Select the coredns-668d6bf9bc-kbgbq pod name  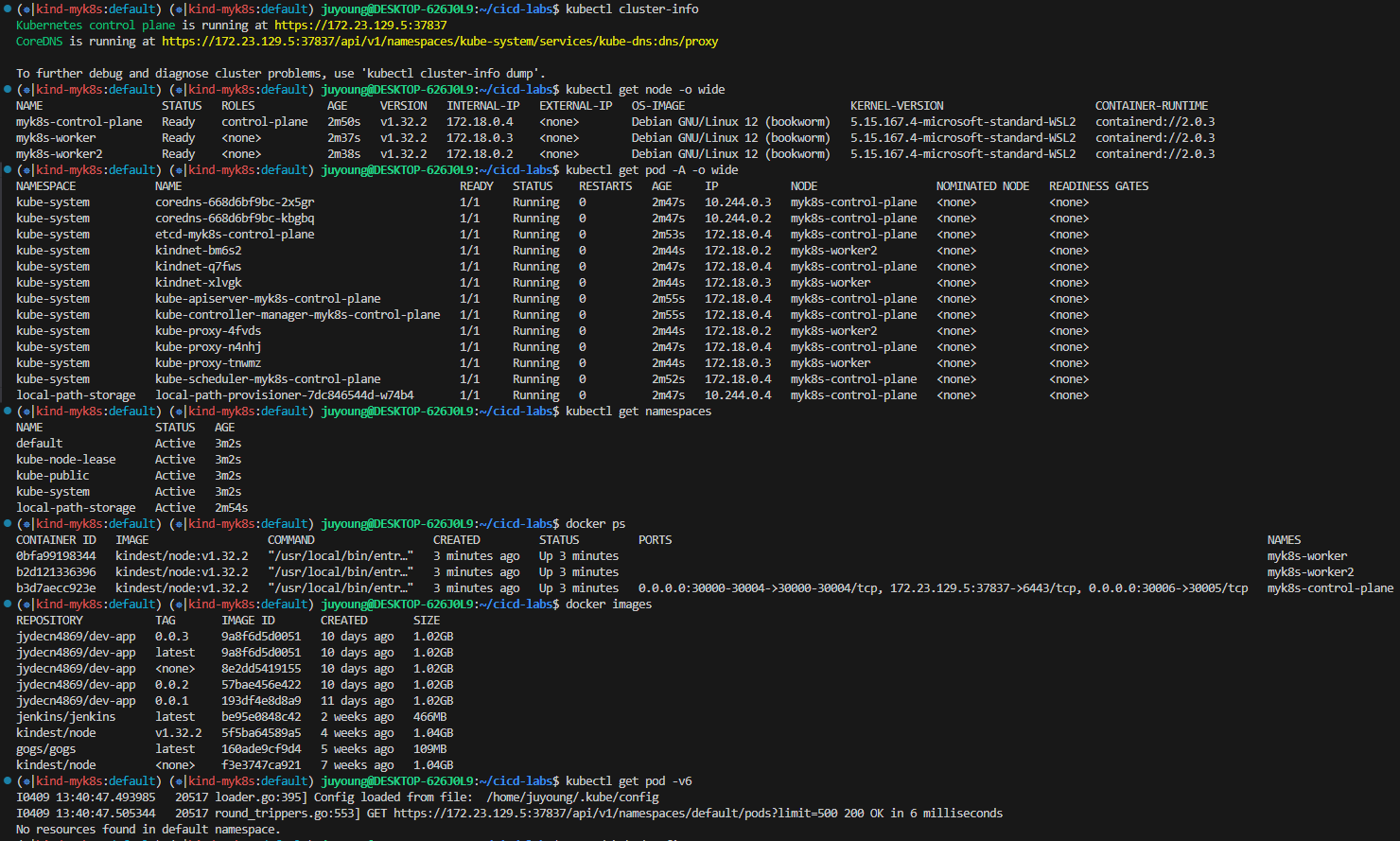[x=235, y=219]
